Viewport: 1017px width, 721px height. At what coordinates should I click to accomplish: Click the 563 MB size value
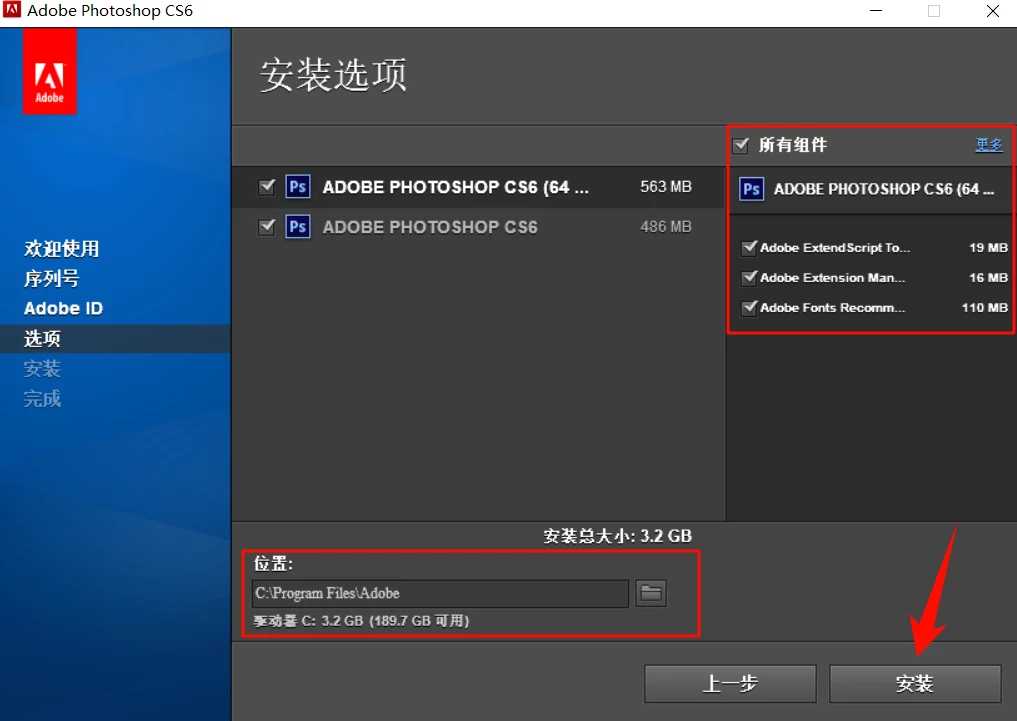(x=666, y=187)
